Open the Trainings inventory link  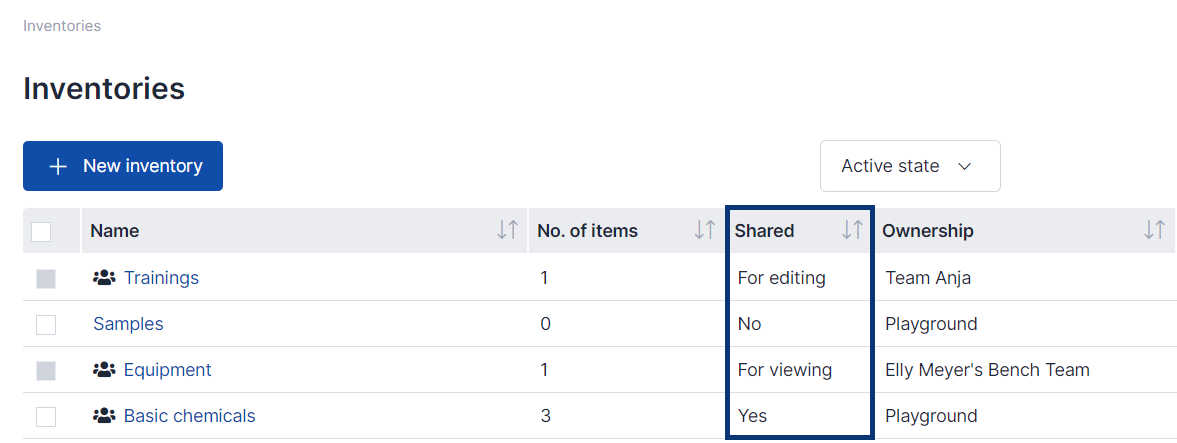[161, 278]
